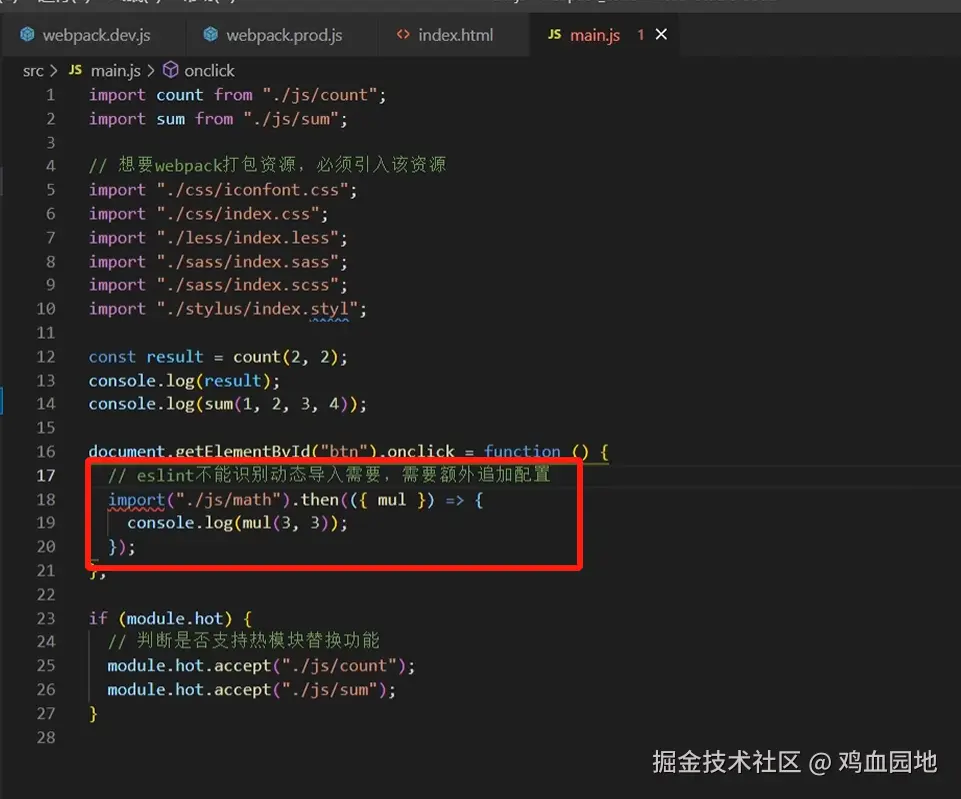This screenshot has height=799, width=961.
Task: Click the src breadcrumb folder
Action: [x=33, y=71]
